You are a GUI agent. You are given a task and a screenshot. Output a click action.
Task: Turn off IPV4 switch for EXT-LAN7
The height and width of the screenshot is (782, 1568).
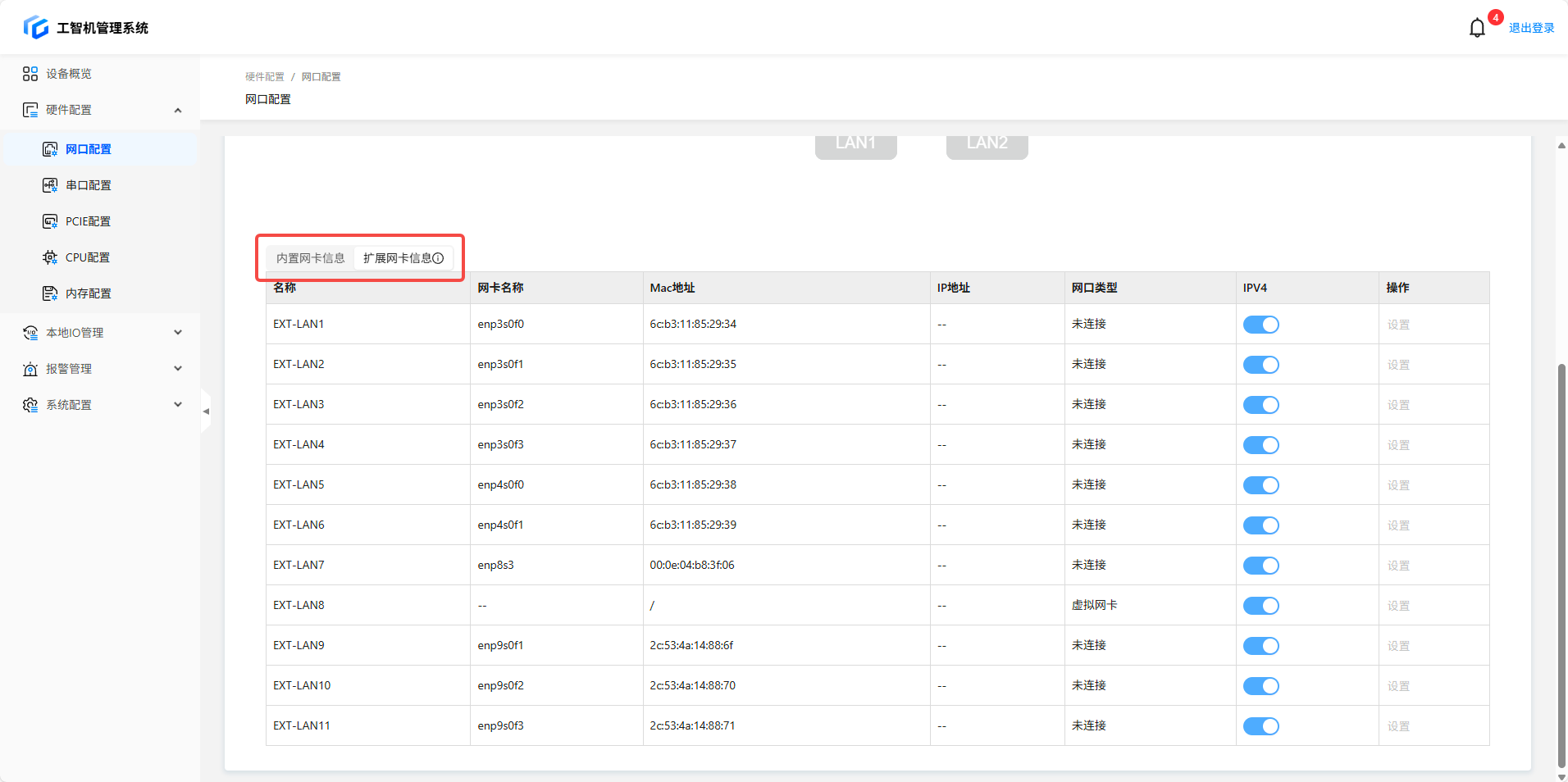pos(1260,566)
